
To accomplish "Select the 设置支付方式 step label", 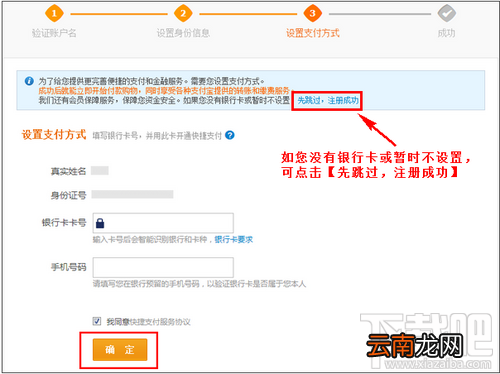I will 313,33.
